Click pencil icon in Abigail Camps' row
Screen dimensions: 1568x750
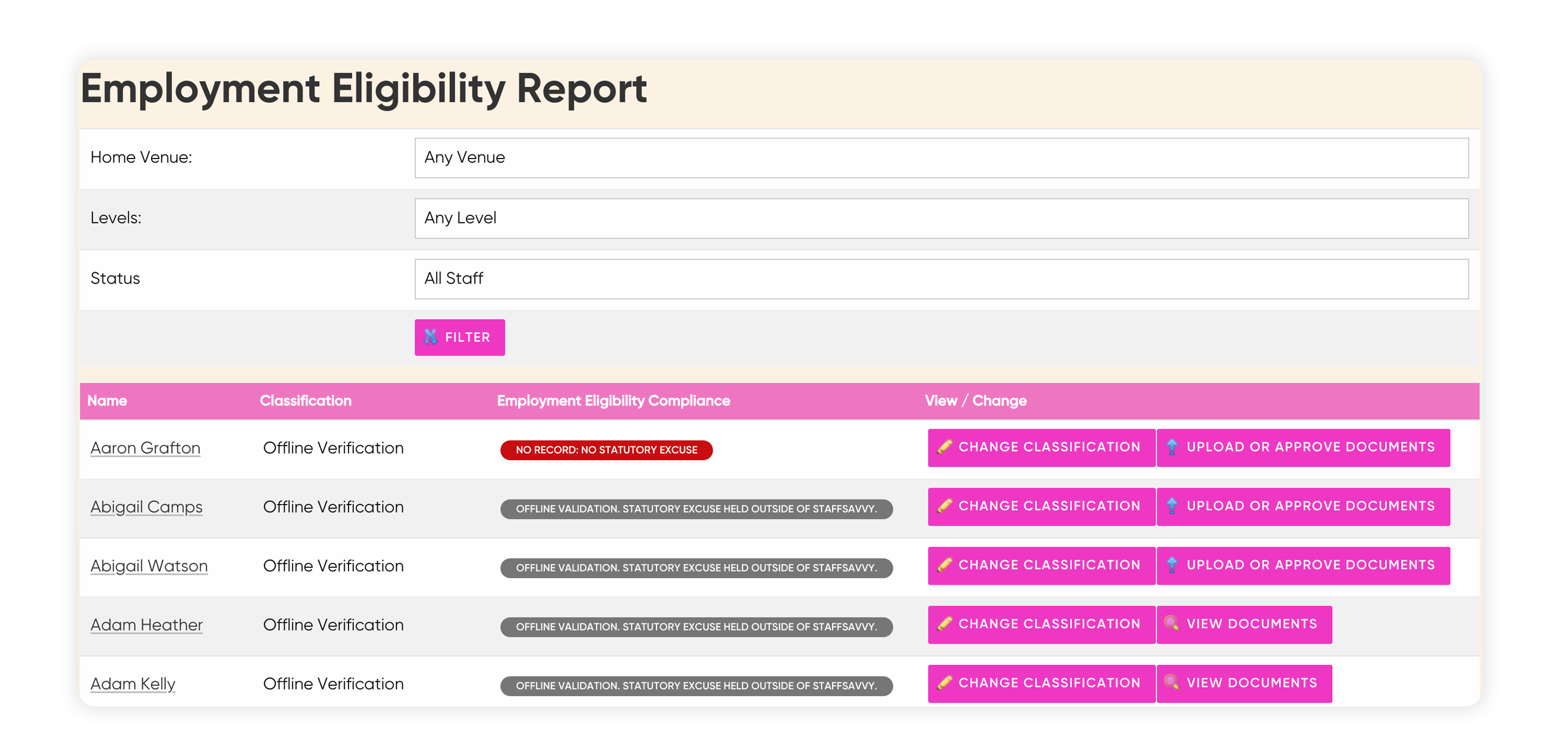tap(944, 506)
